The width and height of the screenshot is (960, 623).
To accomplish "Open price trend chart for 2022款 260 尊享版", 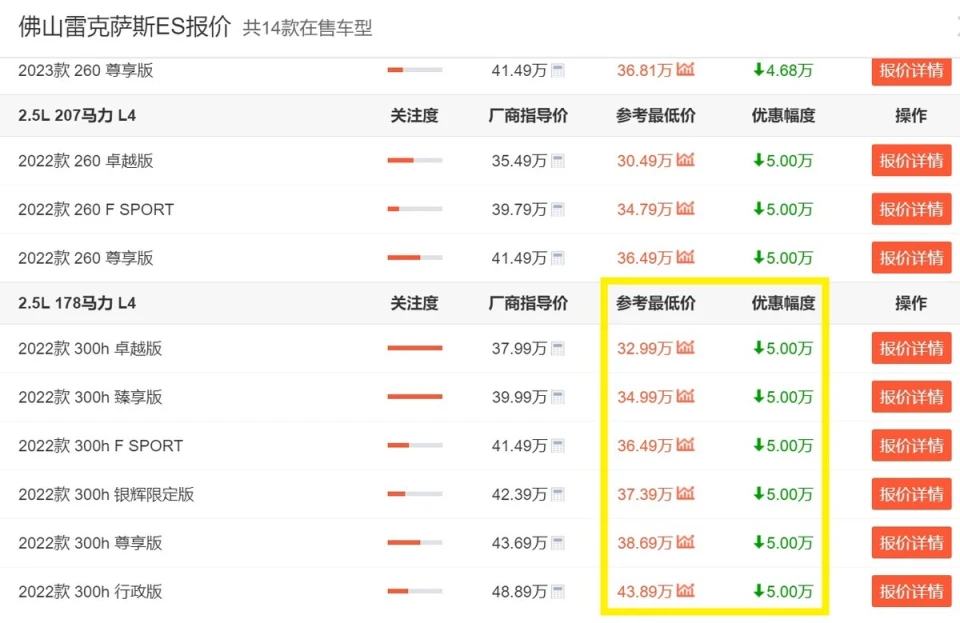I will pyautogui.click(x=686, y=257).
